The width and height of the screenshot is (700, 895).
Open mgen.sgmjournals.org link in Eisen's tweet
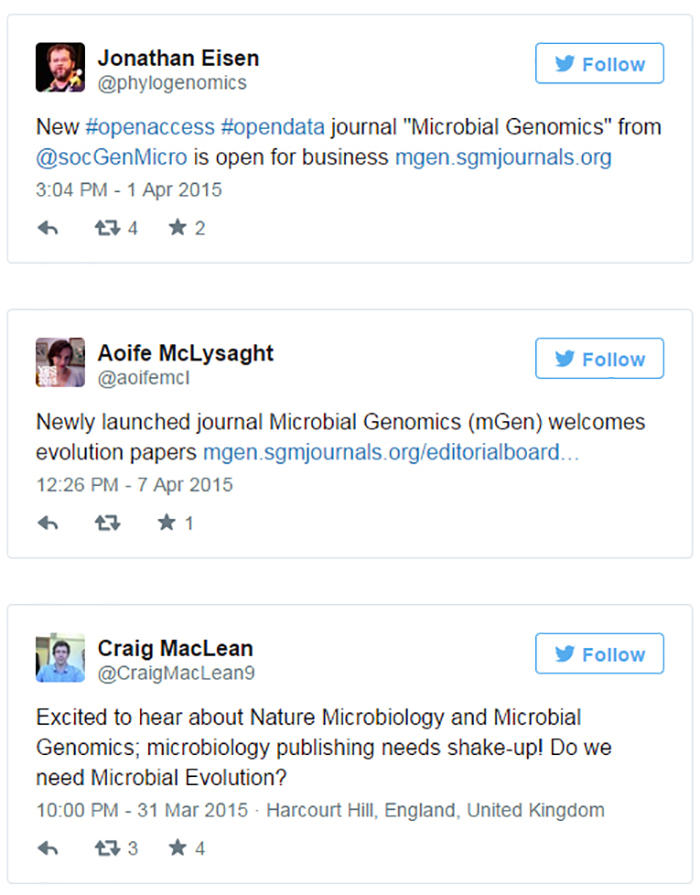coord(503,158)
